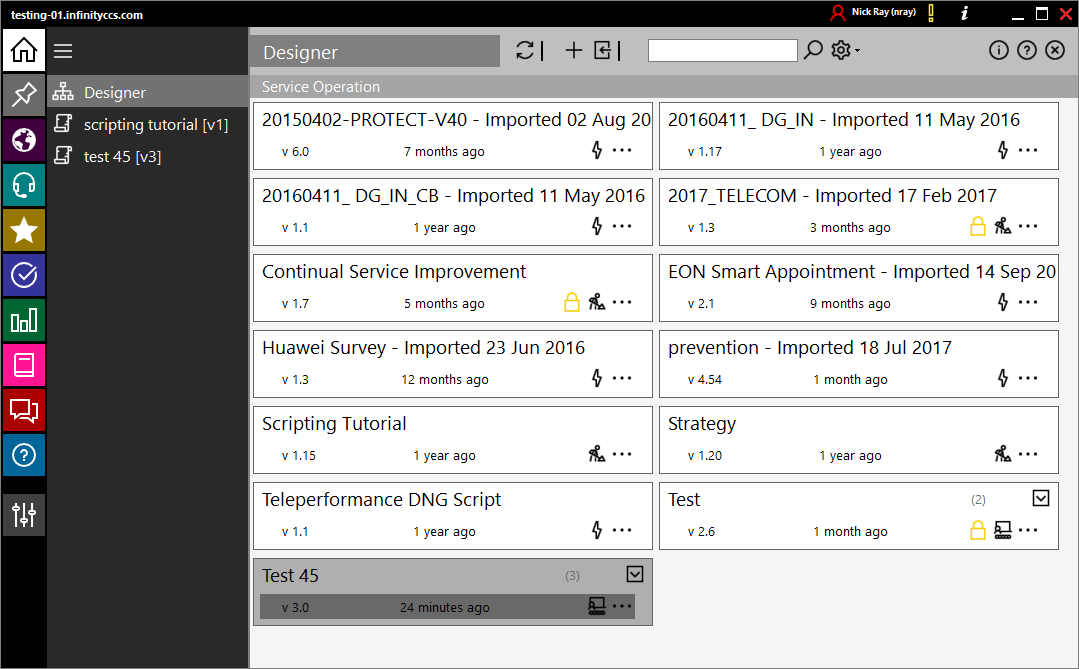1079x669 pixels.
Task: Click the question mark help circle
Action: tap(1027, 50)
